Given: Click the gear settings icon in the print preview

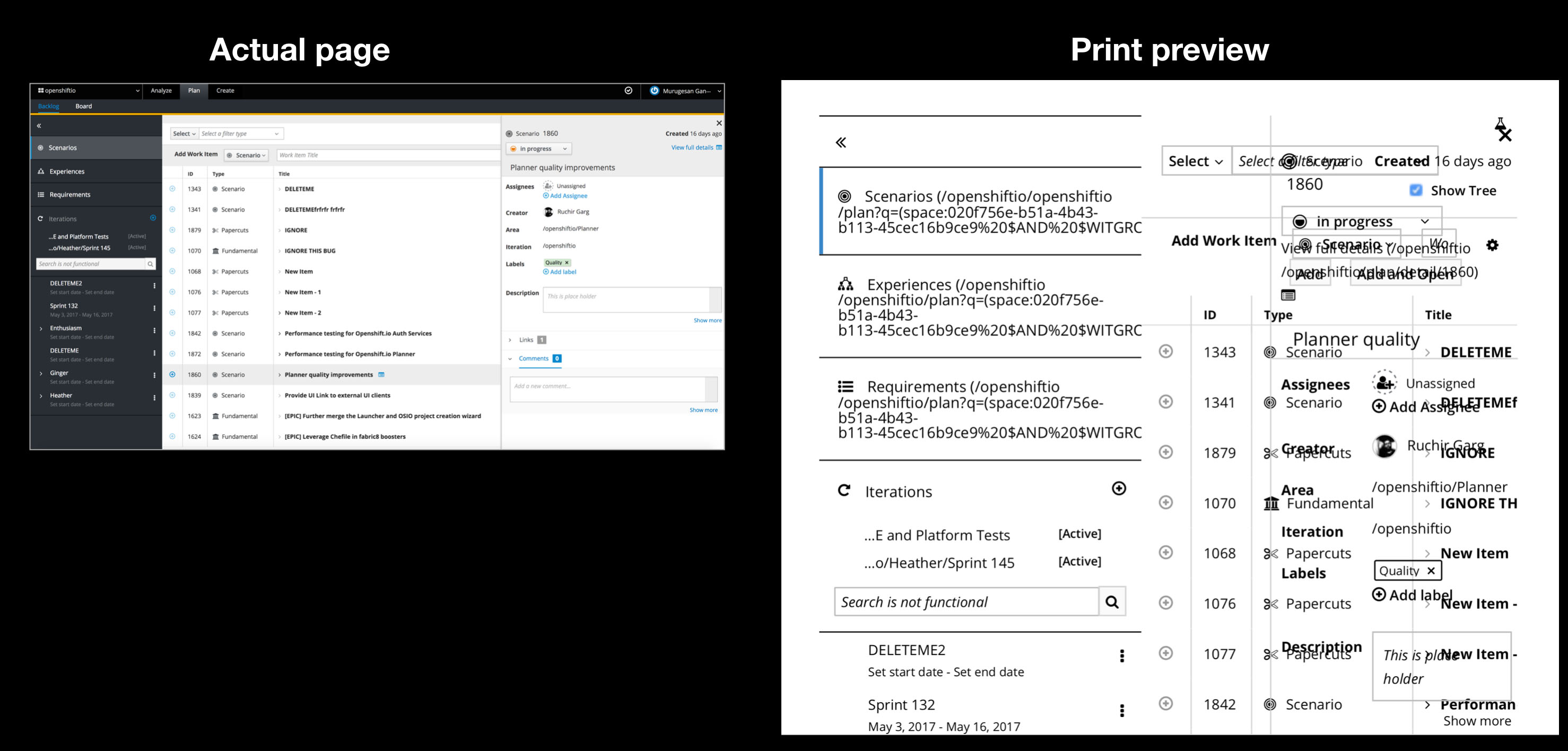Looking at the screenshot, I should [1493, 246].
